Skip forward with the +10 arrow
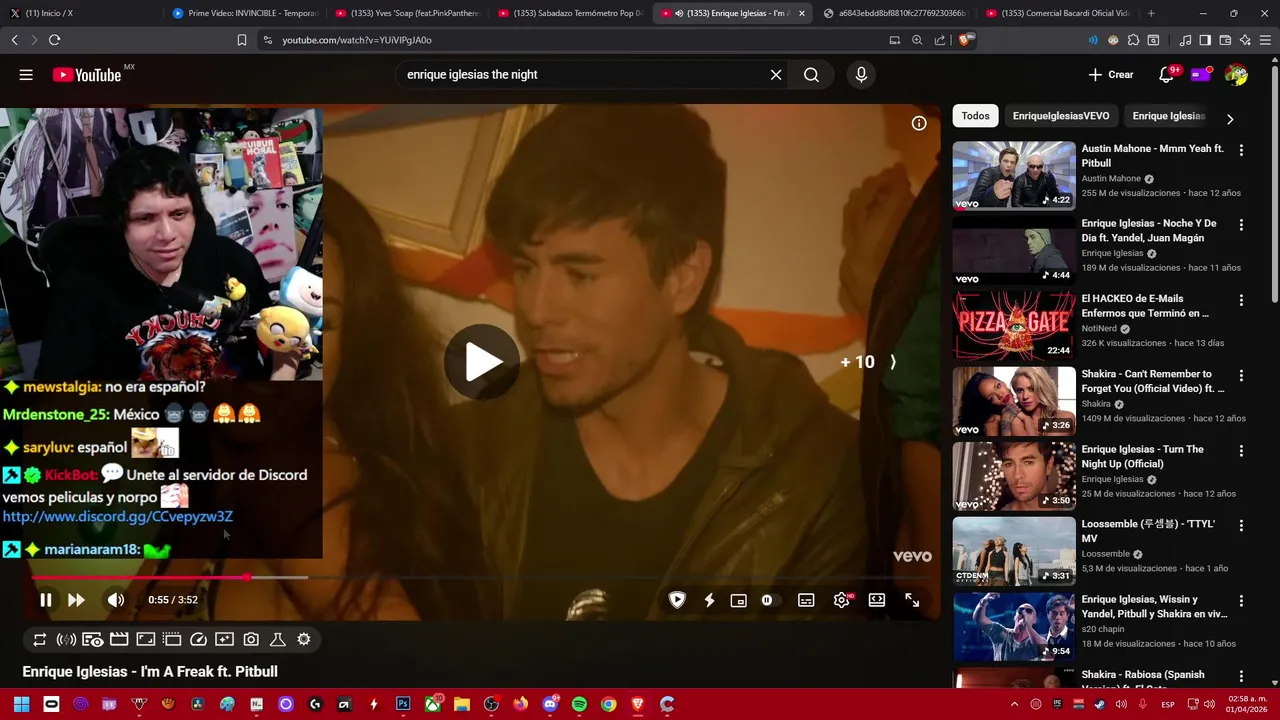The height and width of the screenshot is (720, 1280). pyautogui.click(x=869, y=362)
